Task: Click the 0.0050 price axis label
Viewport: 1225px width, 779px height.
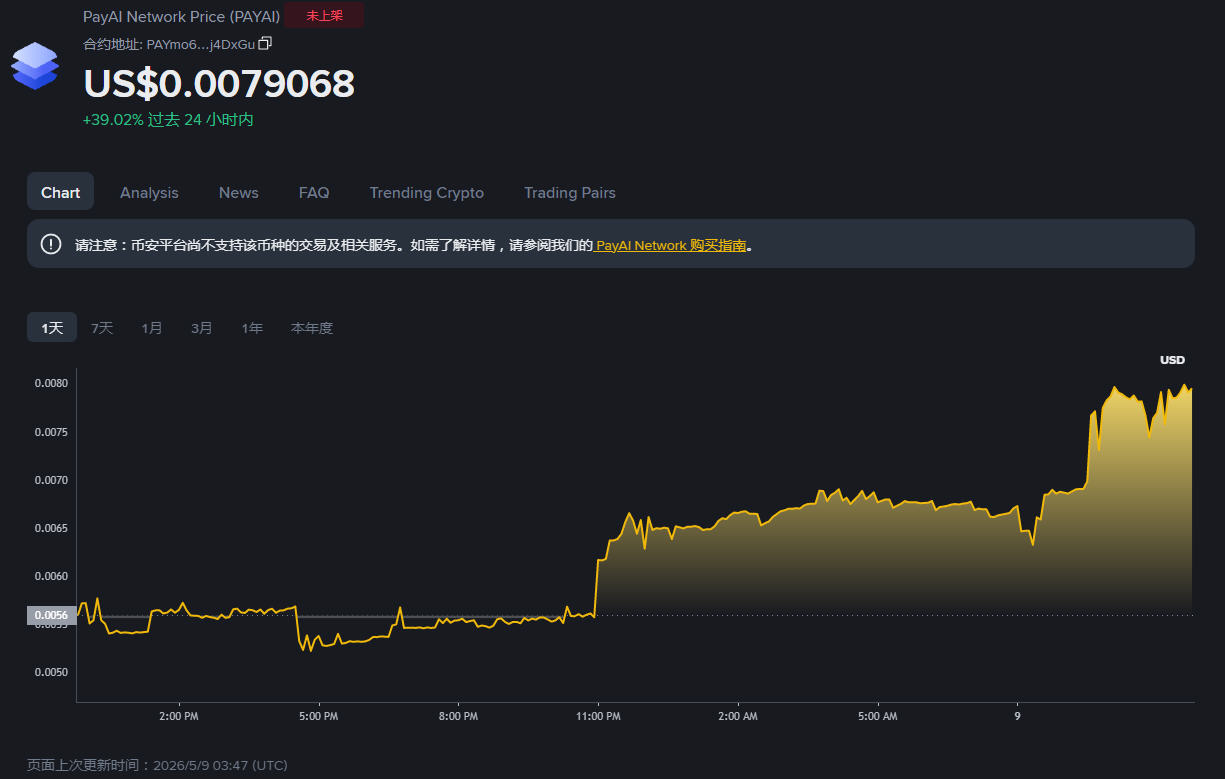Action: (x=51, y=672)
